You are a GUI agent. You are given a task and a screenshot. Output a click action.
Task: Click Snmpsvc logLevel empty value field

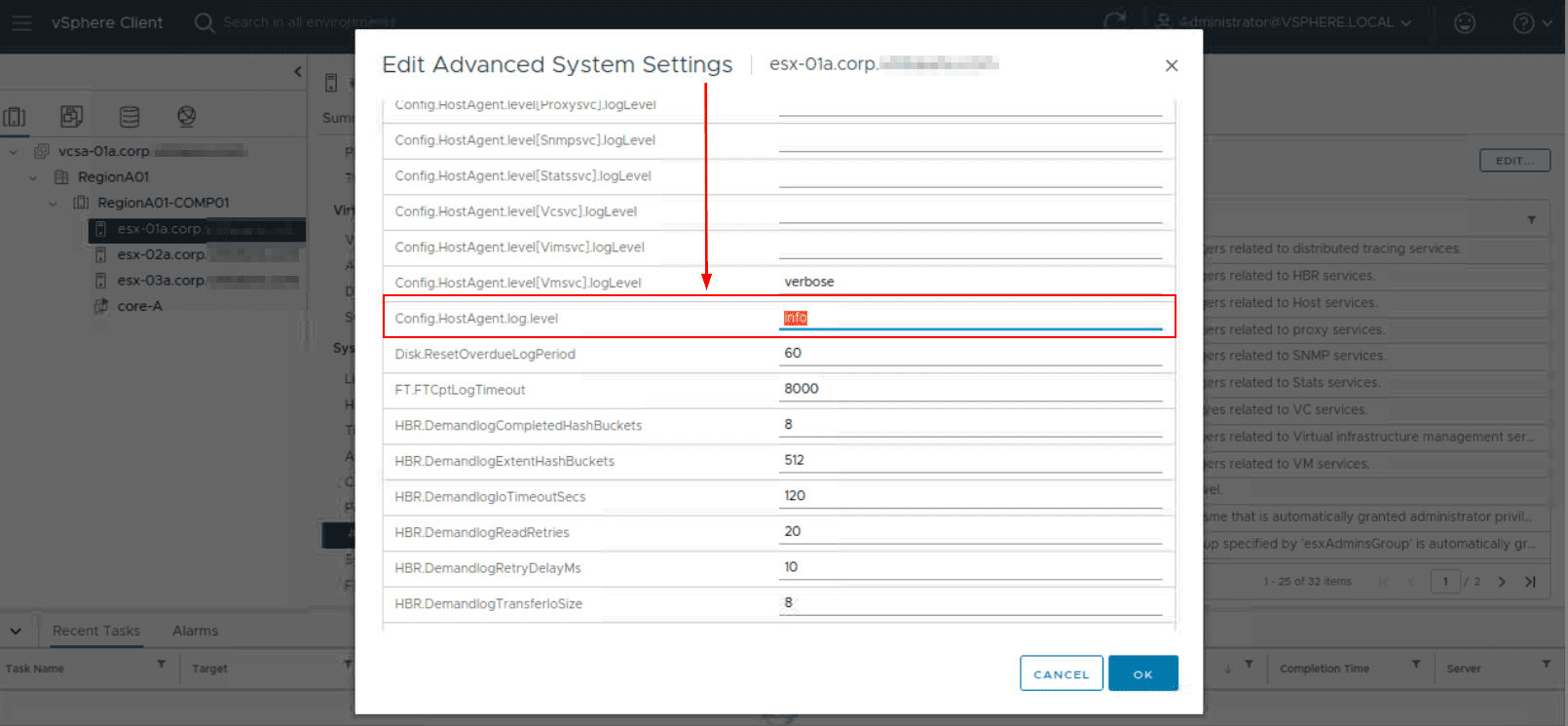970,139
